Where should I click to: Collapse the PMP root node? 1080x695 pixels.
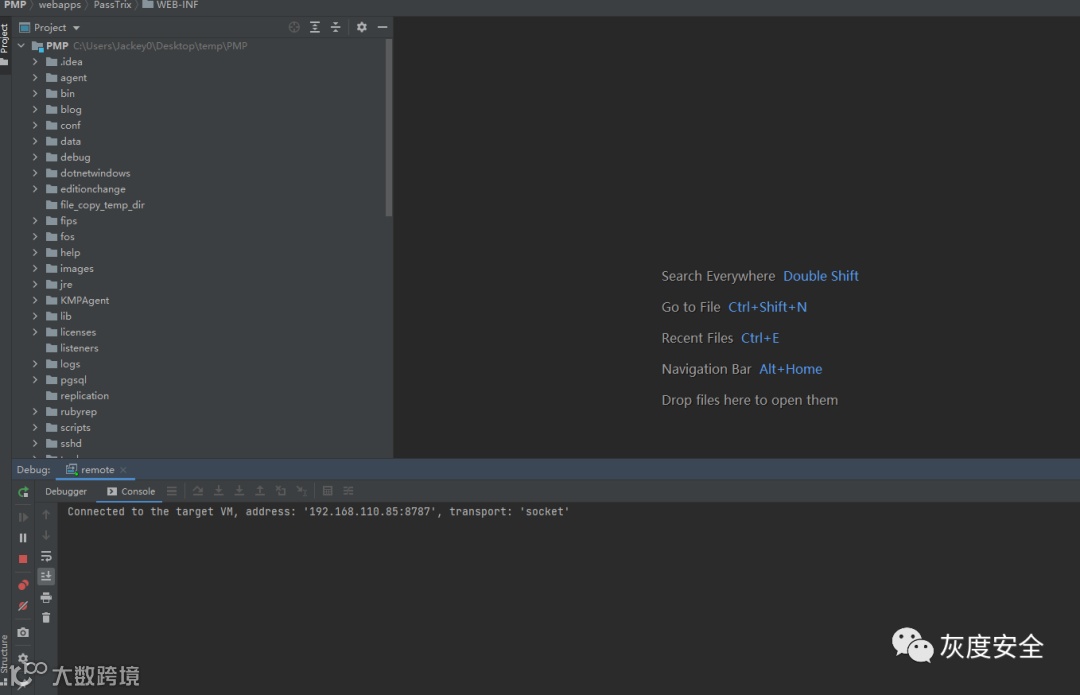point(21,45)
